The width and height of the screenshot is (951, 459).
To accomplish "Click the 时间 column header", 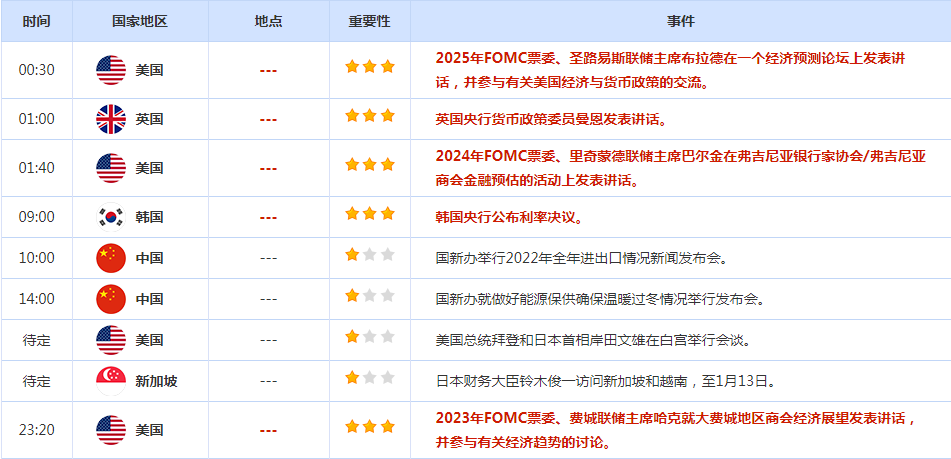I will point(36,21).
